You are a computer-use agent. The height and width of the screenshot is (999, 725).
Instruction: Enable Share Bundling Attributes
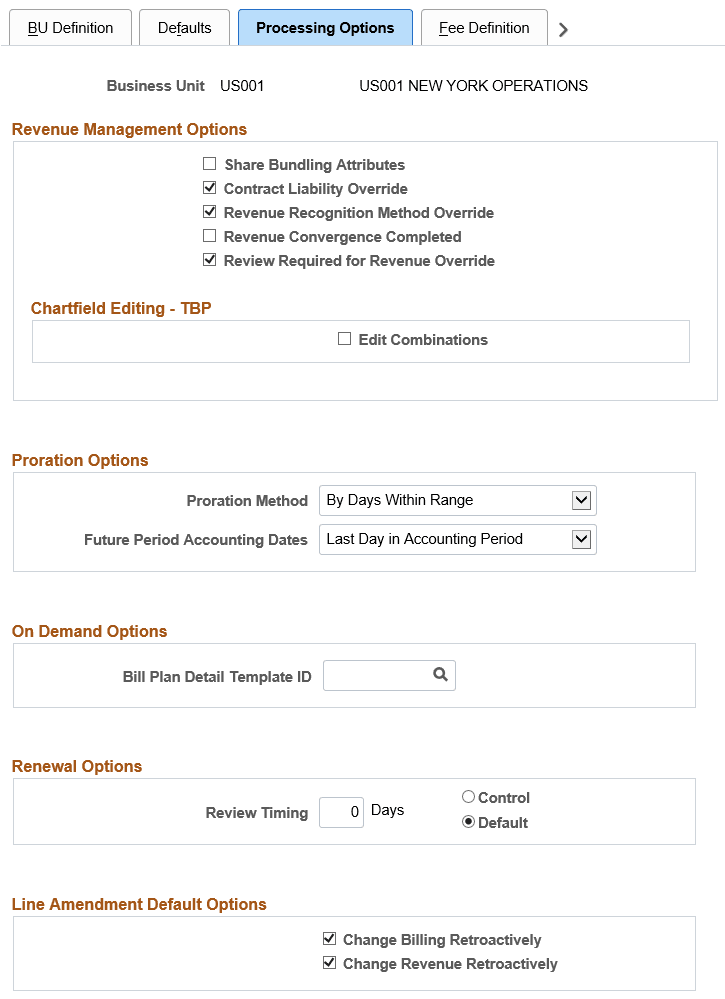click(210, 164)
